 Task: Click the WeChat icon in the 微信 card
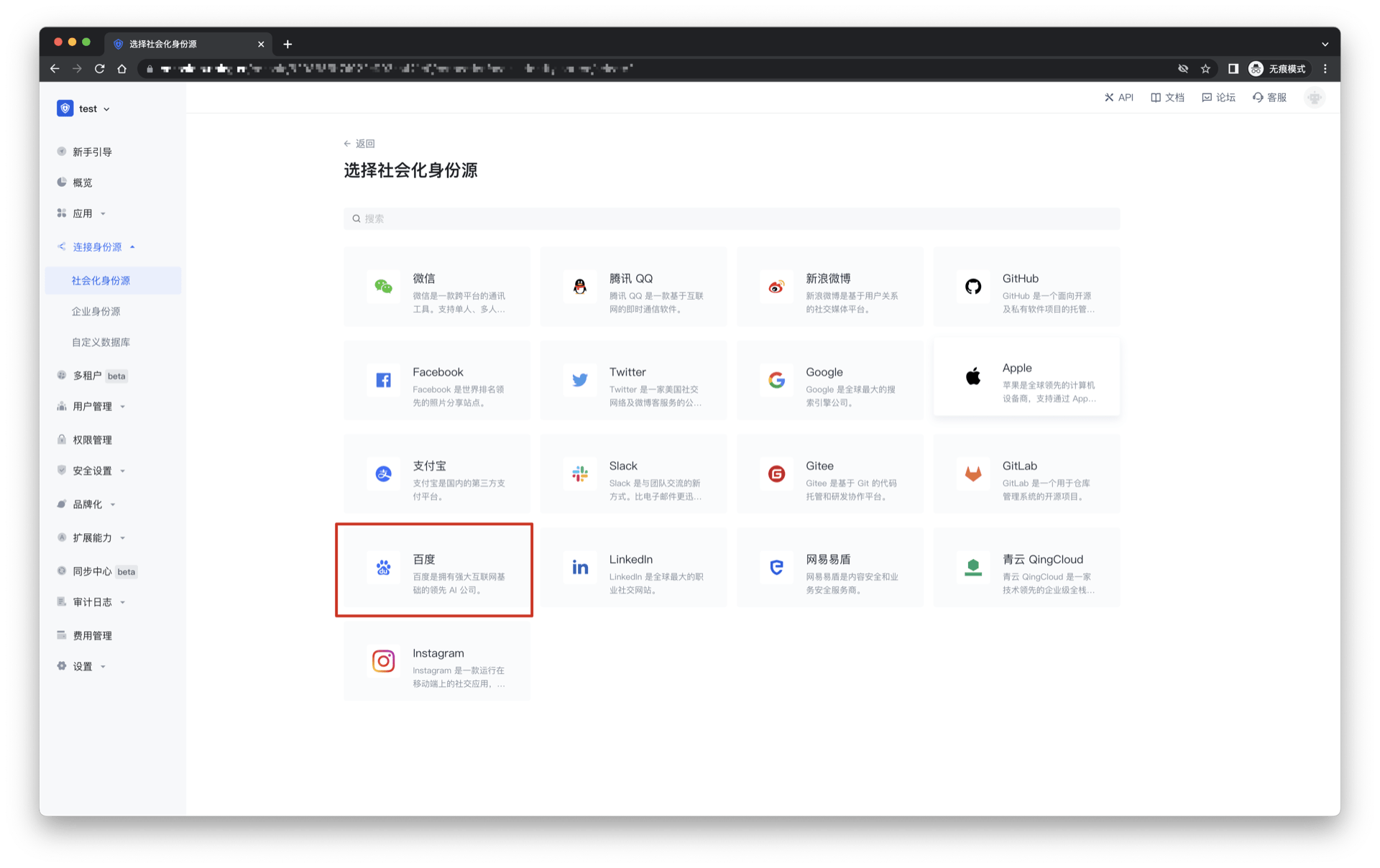(383, 287)
